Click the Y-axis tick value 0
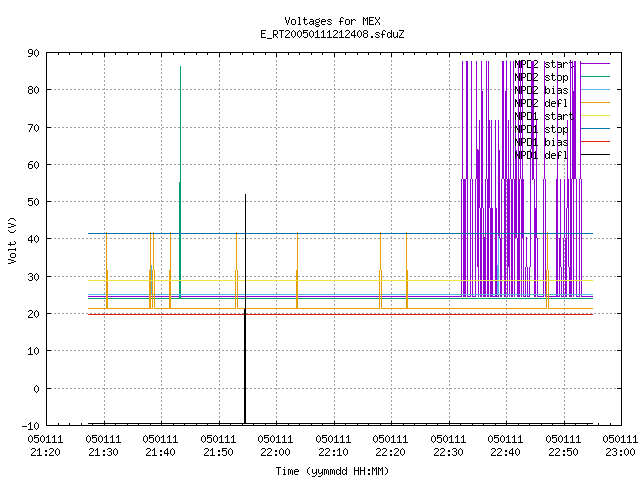The image size is (640, 480). pos(37,389)
